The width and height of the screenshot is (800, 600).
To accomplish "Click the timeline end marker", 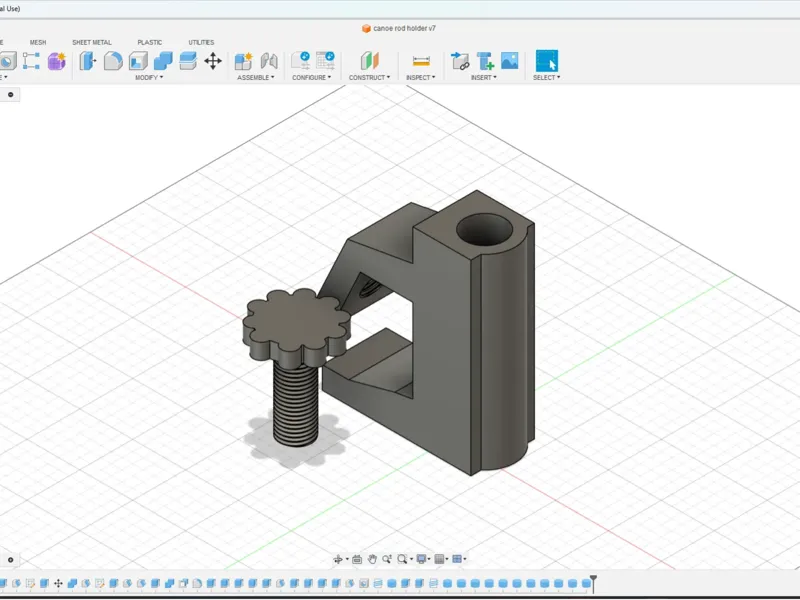I will [593, 583].
